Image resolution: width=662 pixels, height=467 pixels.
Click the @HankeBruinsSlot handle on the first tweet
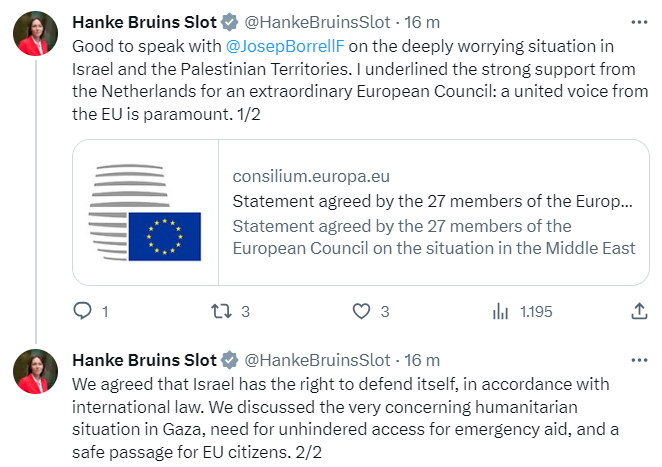[318, 22]
